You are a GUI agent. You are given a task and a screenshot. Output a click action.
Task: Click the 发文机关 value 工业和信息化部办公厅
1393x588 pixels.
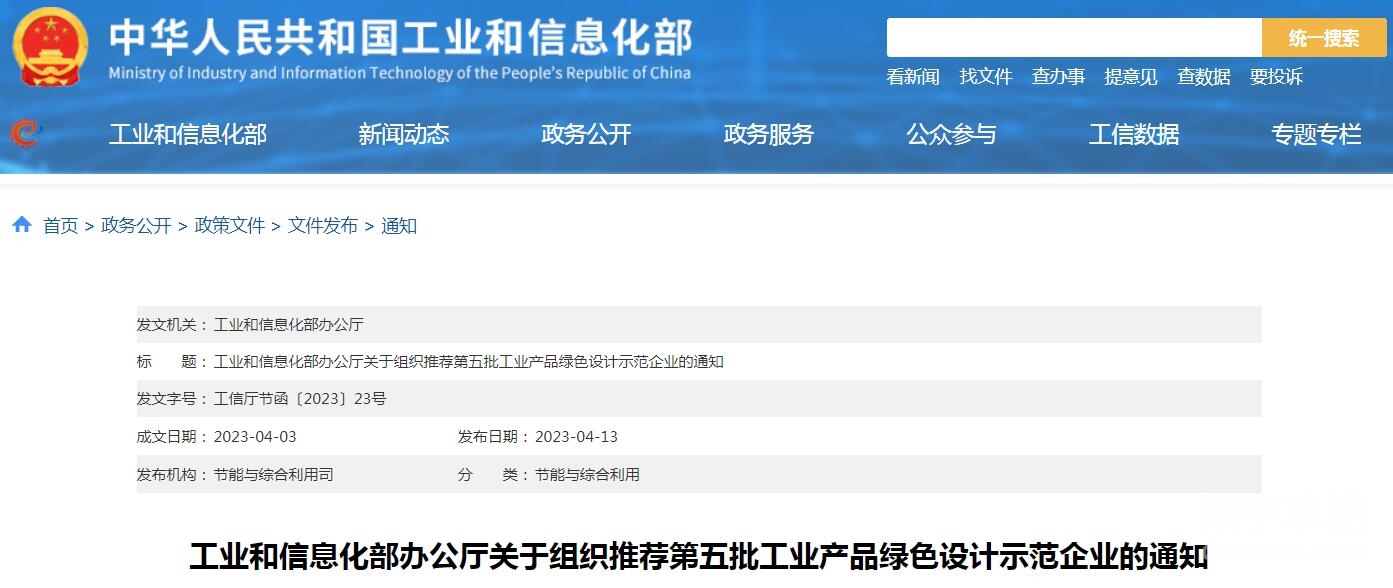tap(289, 325)
